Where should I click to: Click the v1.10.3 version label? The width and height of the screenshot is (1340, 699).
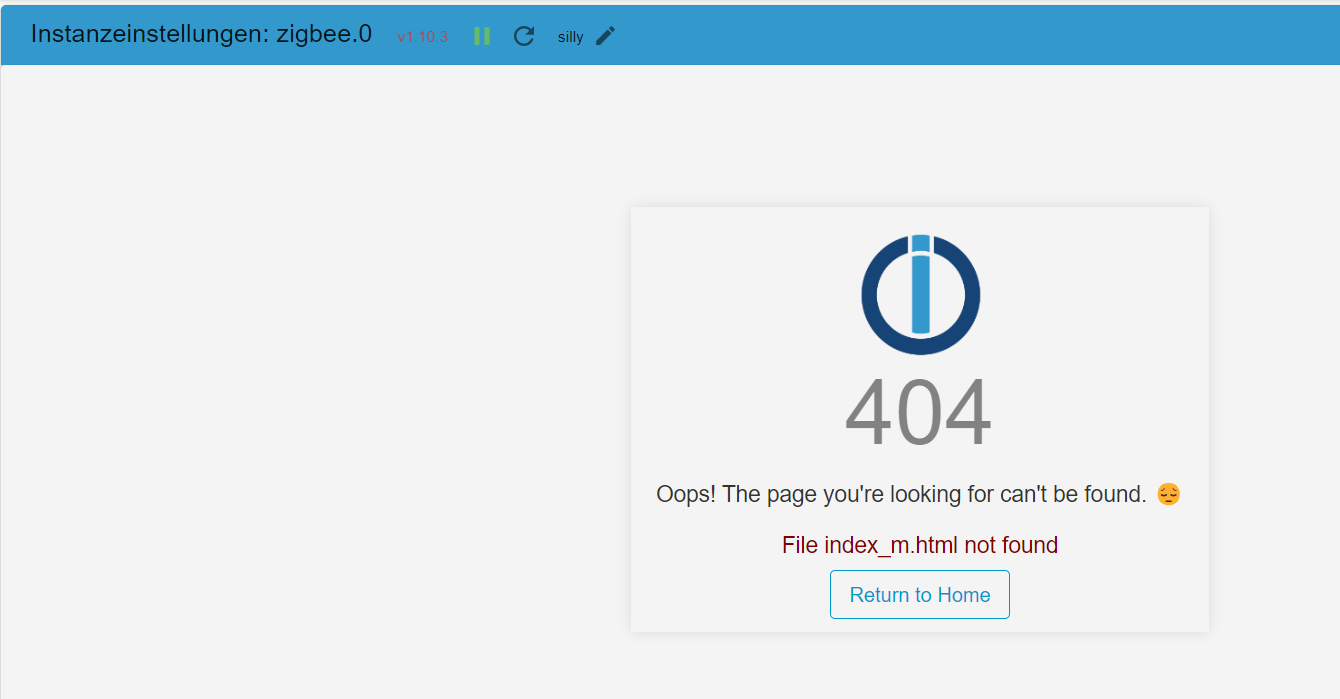pos(422,37)
